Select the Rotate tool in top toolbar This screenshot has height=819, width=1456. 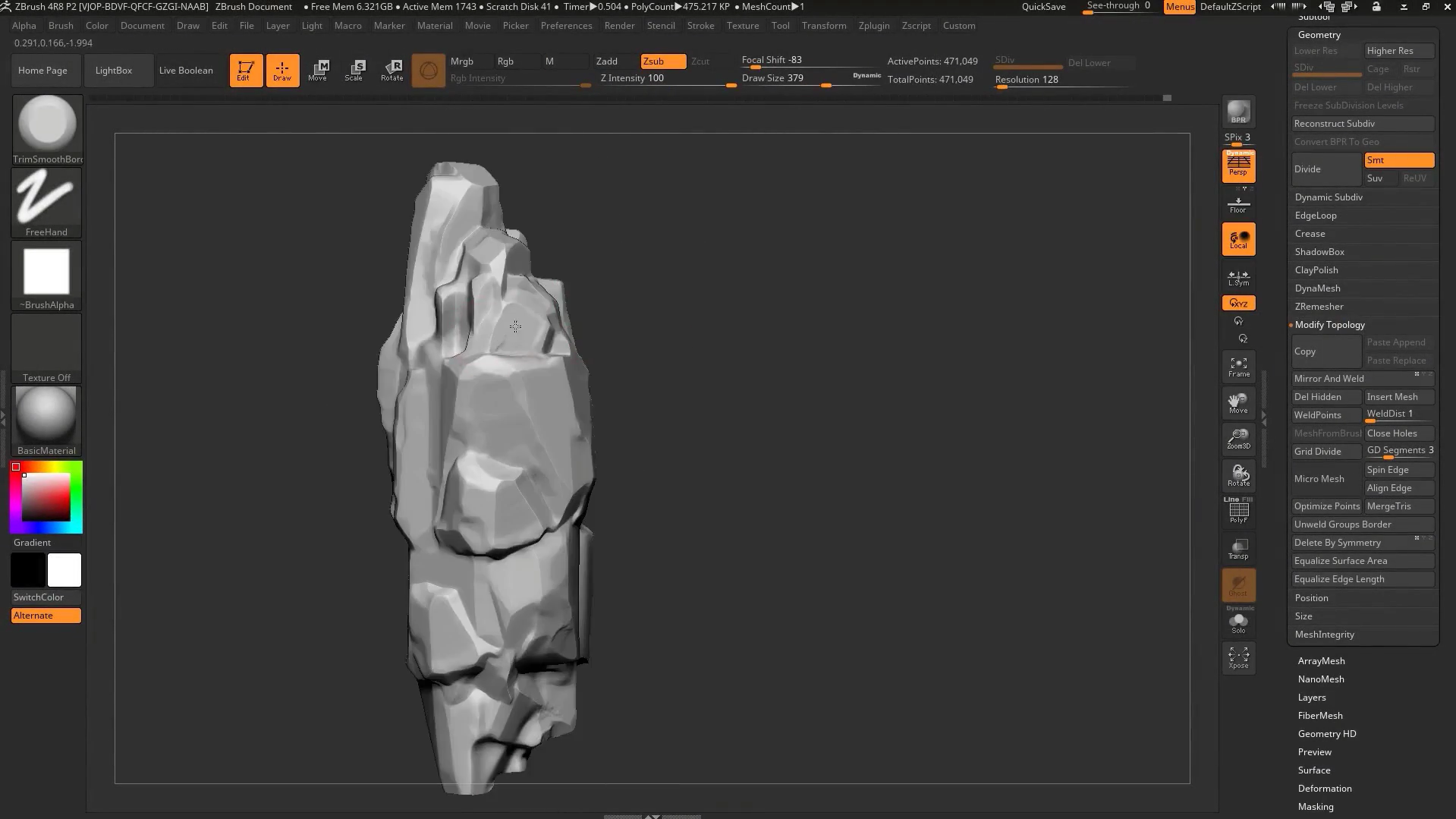point(392,70)
